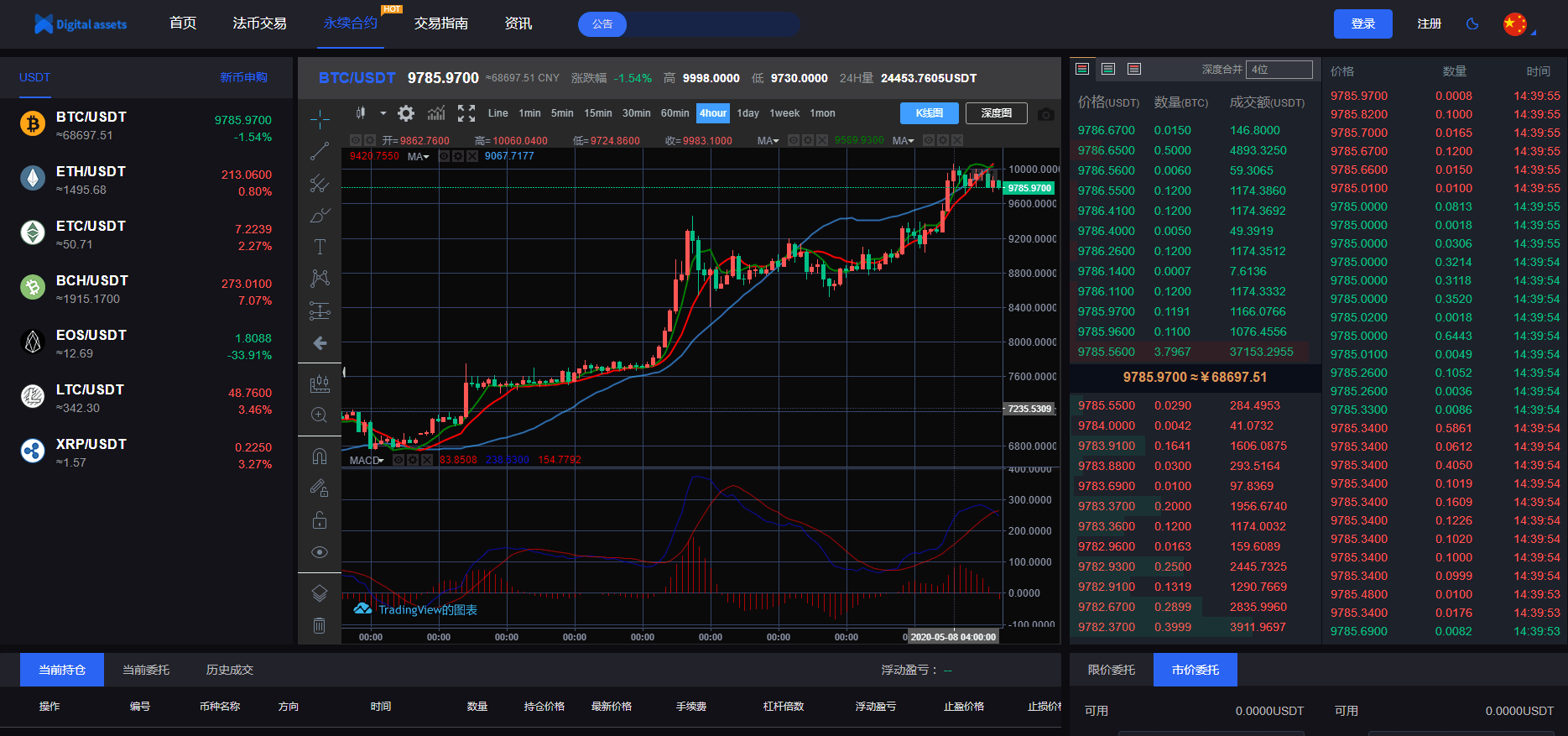Screen dimensions: 1568x736
Task: Toggle stay in drawing mode pencil-lock
Action: 320,488
